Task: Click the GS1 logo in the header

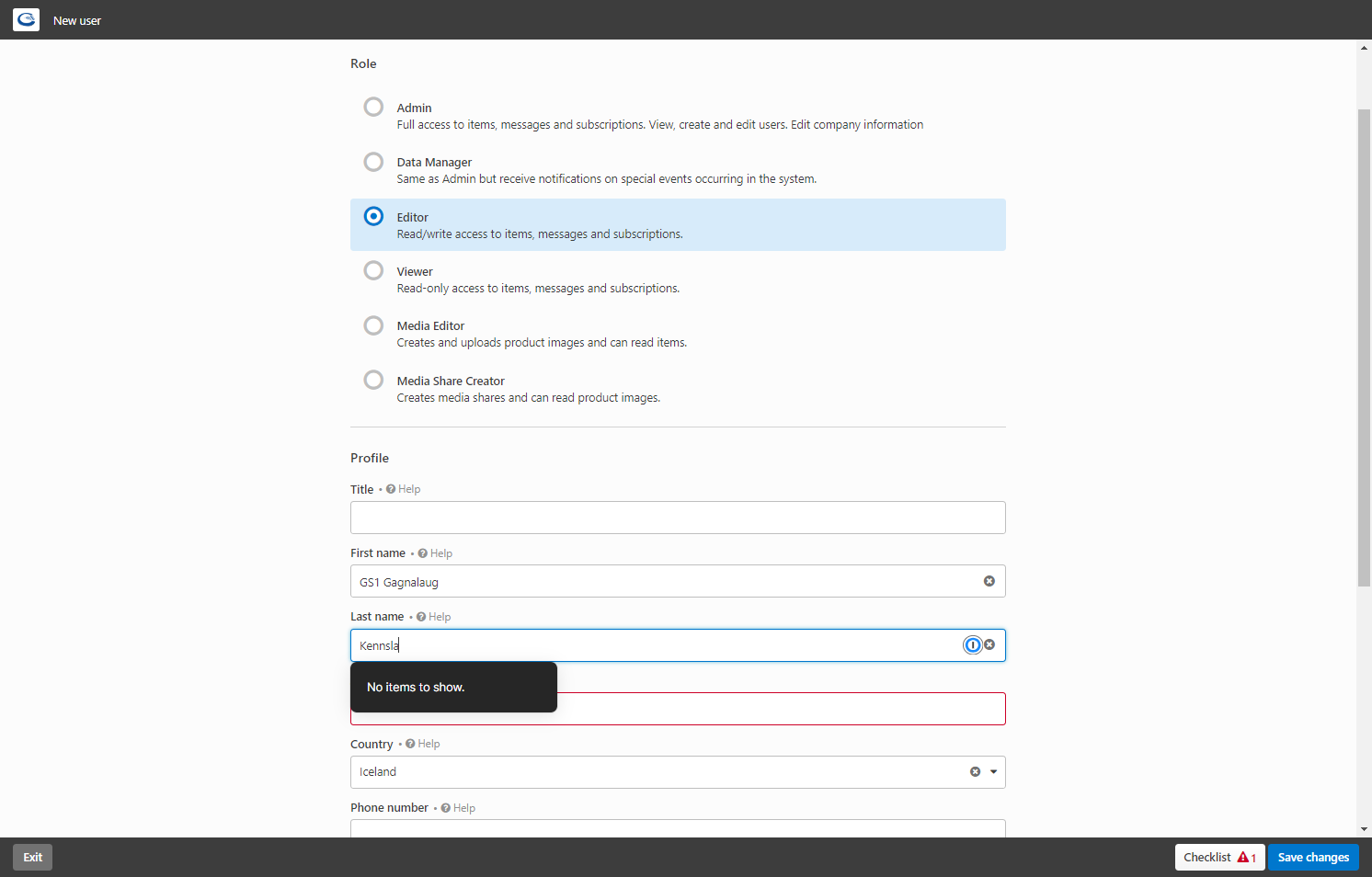Action: [x=26, y=19]
